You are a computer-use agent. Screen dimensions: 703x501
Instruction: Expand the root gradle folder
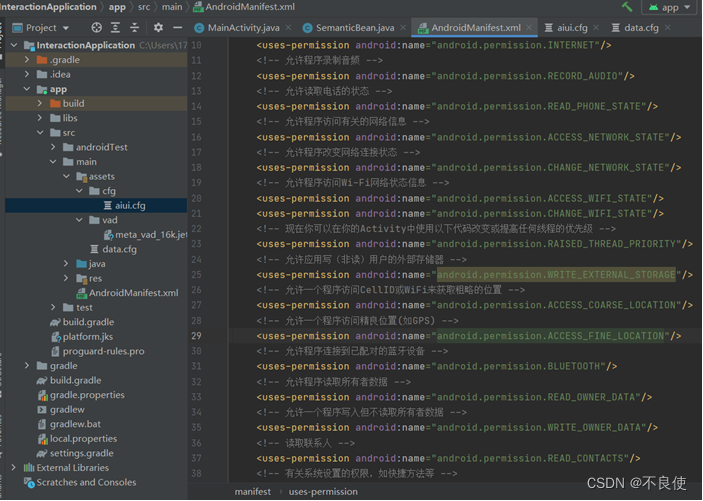coord(27,366)
